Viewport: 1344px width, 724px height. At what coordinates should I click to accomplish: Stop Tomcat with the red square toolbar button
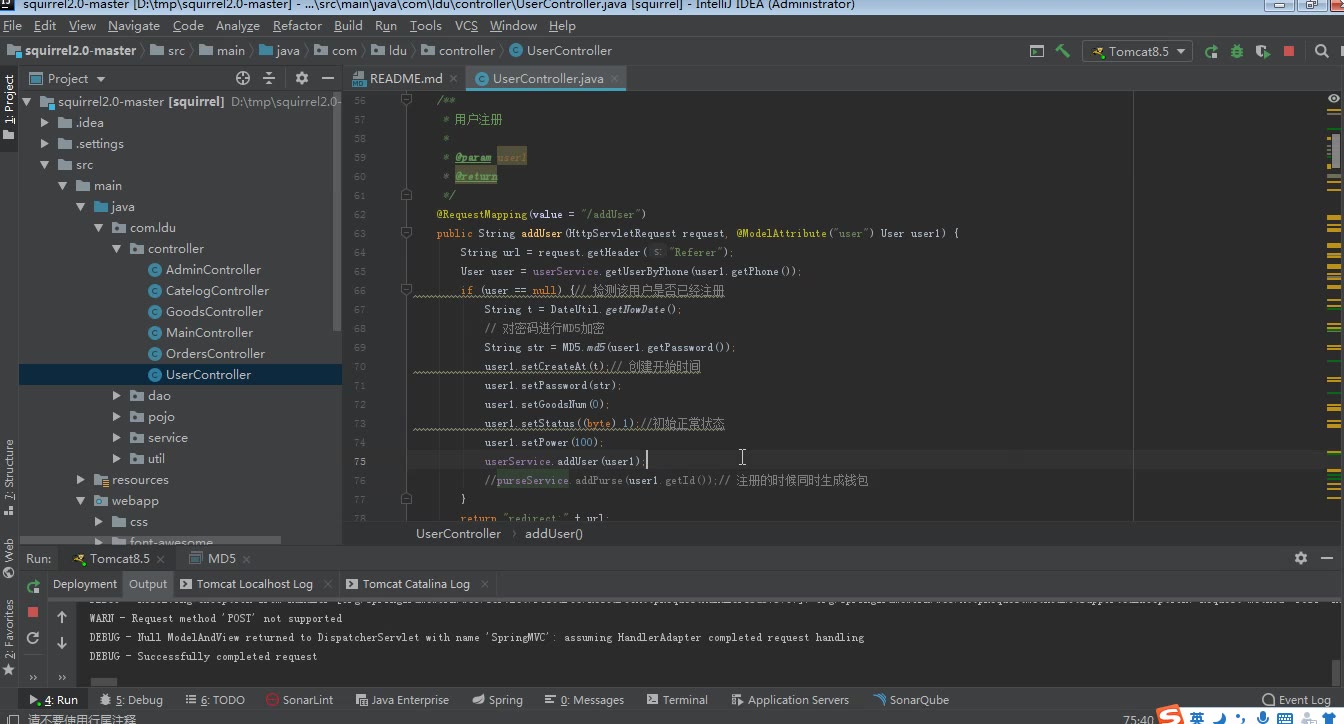(x=1289, y=51)
